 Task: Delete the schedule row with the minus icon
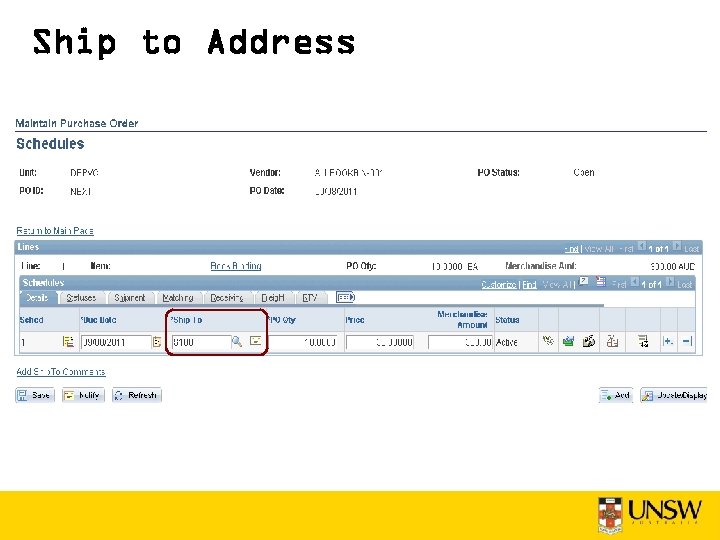[x=687, y=342]
